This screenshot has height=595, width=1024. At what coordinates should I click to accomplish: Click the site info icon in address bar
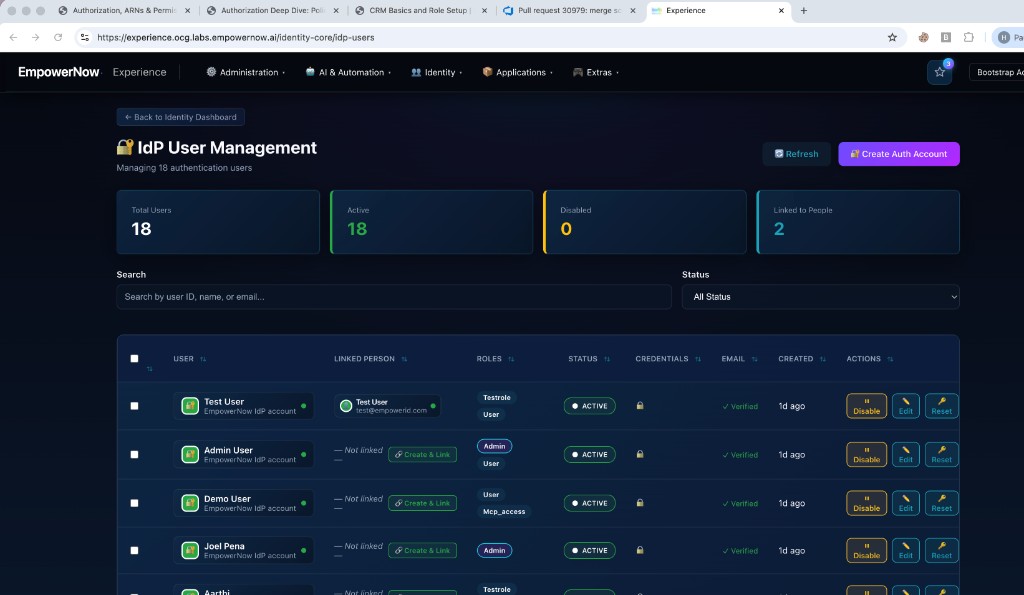coord(84,37)
